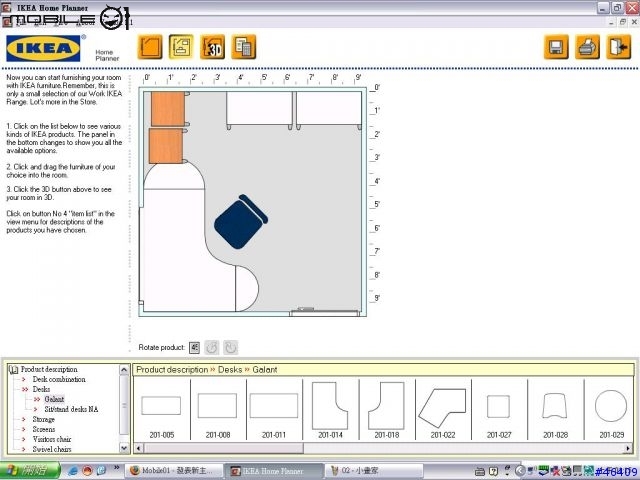
Task: Expand the quick launch overflow chevron
Action: click(116, 468)
